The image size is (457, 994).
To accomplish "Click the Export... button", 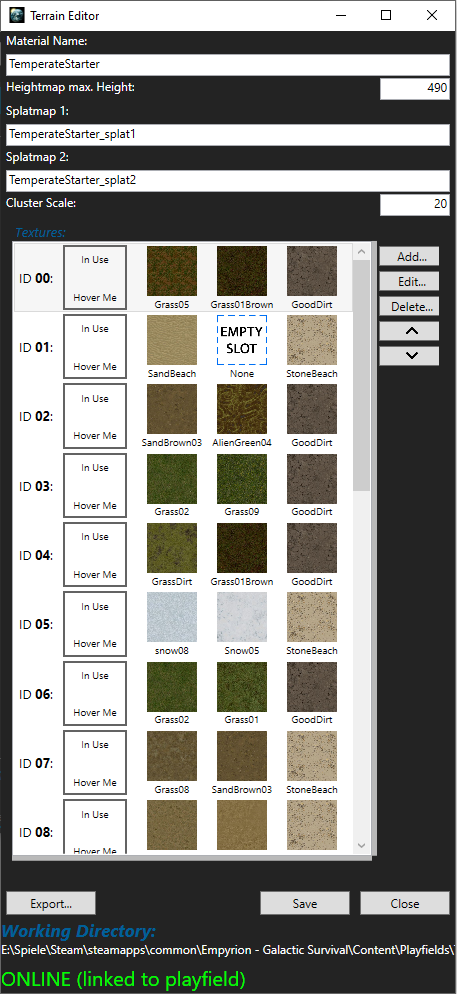I will 51,903.
